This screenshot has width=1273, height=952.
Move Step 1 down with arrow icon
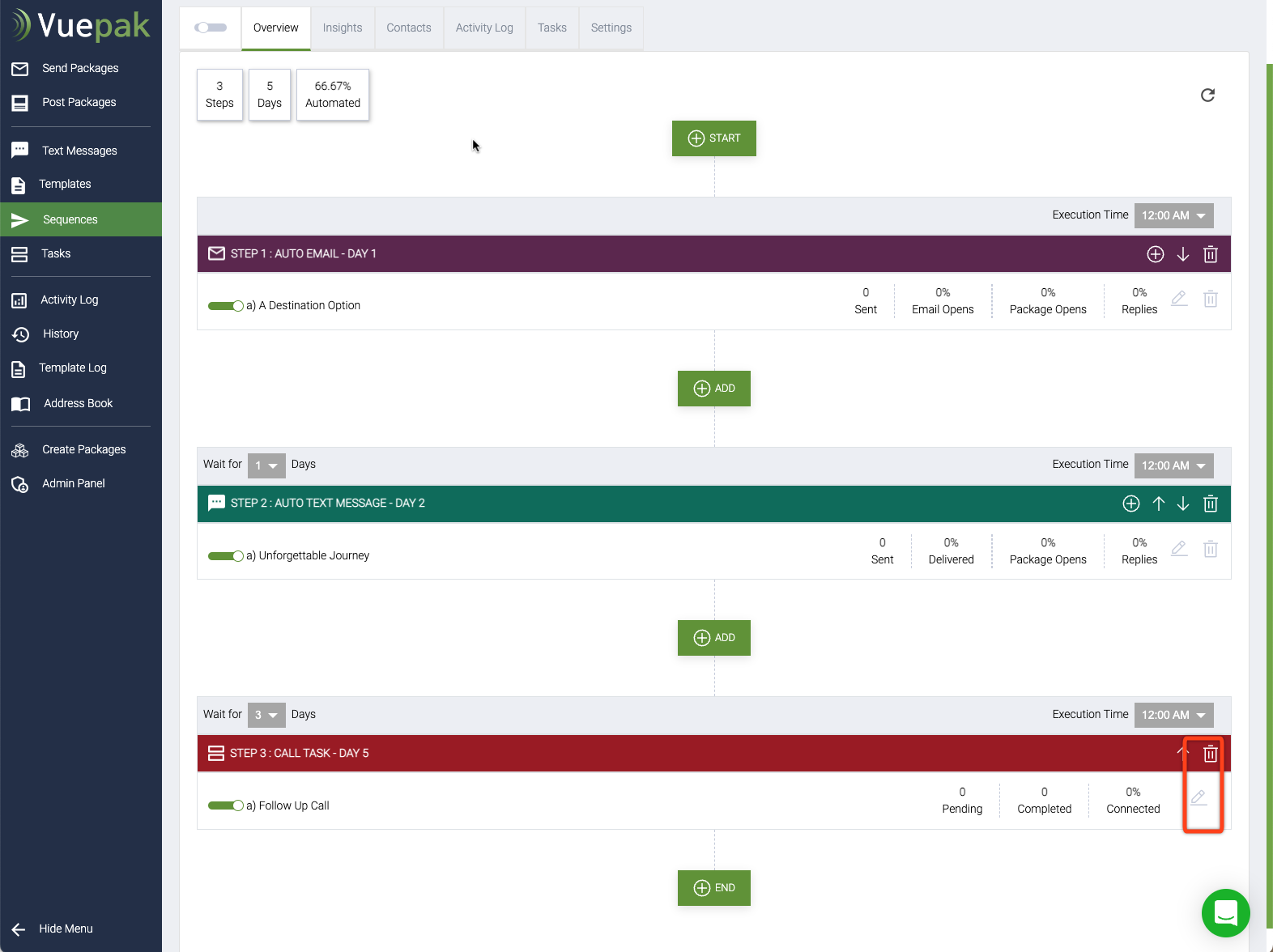[x=1183, y=254]
